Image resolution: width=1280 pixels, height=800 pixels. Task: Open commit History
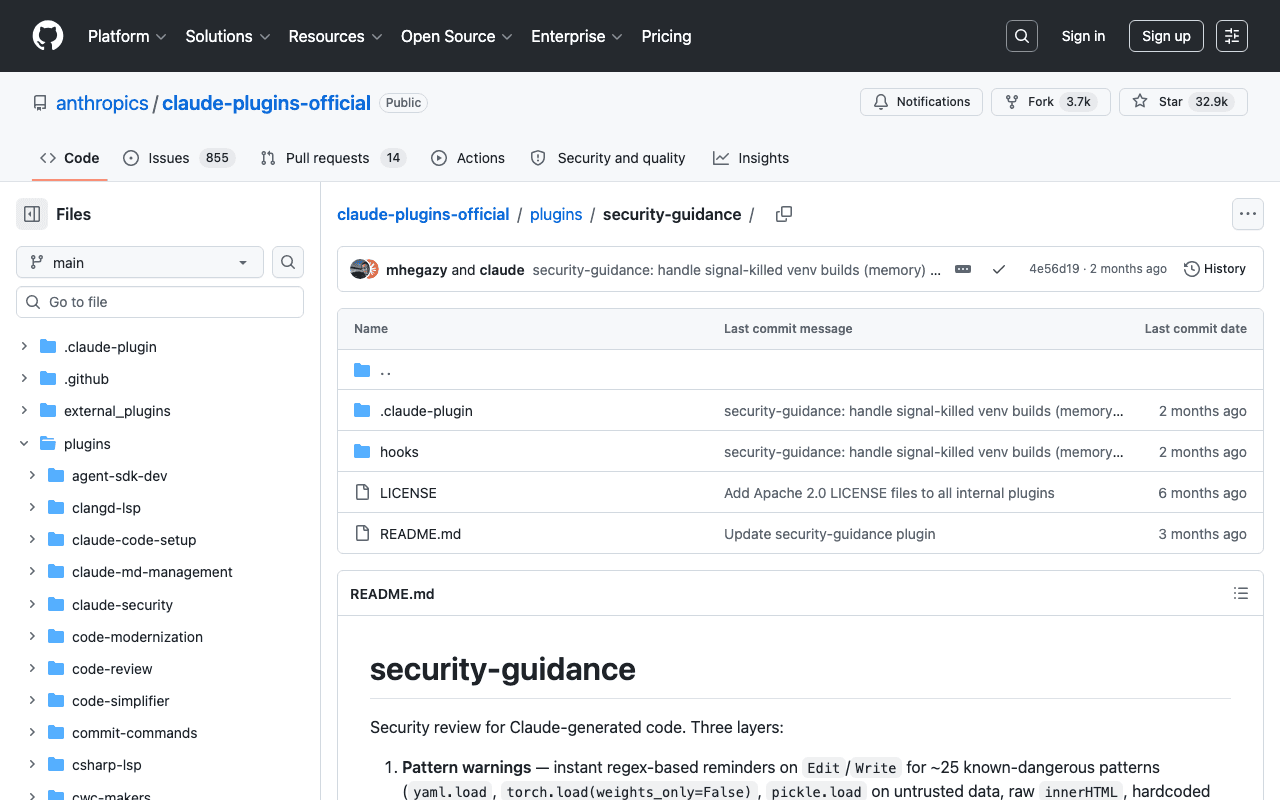[1215, 269]
